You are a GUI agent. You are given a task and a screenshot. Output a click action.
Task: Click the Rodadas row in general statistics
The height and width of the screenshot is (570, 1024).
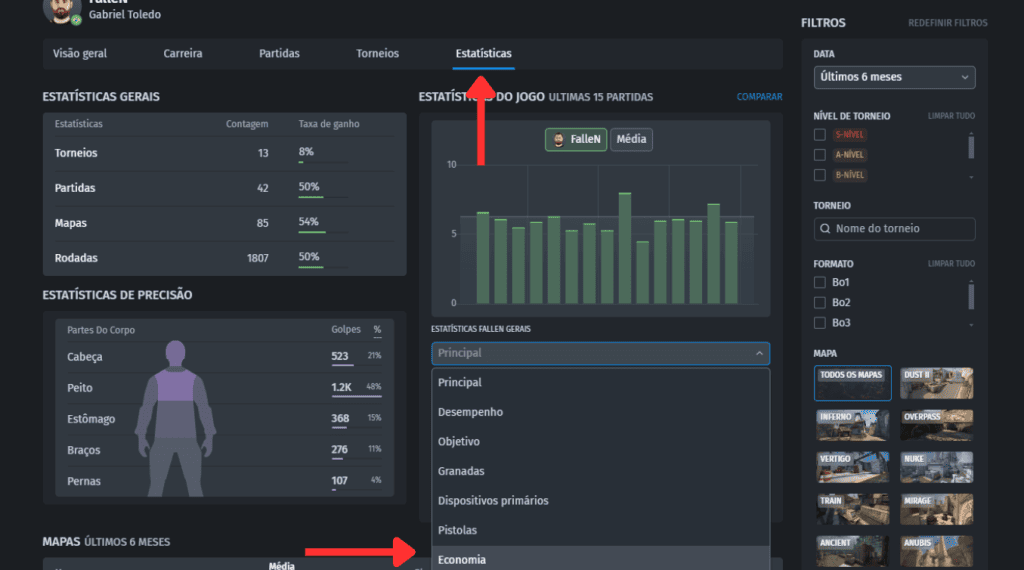tap(224, 258)
